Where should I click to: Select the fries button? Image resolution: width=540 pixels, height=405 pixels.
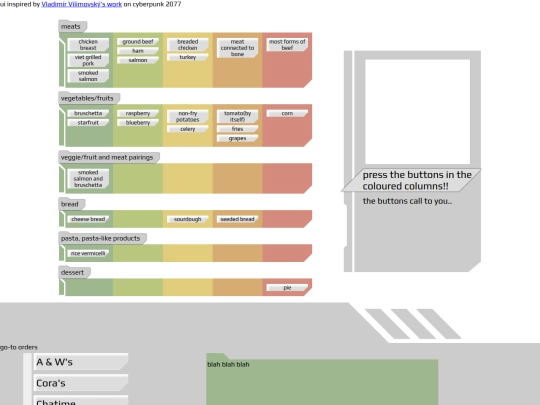[x=237, y=129]
